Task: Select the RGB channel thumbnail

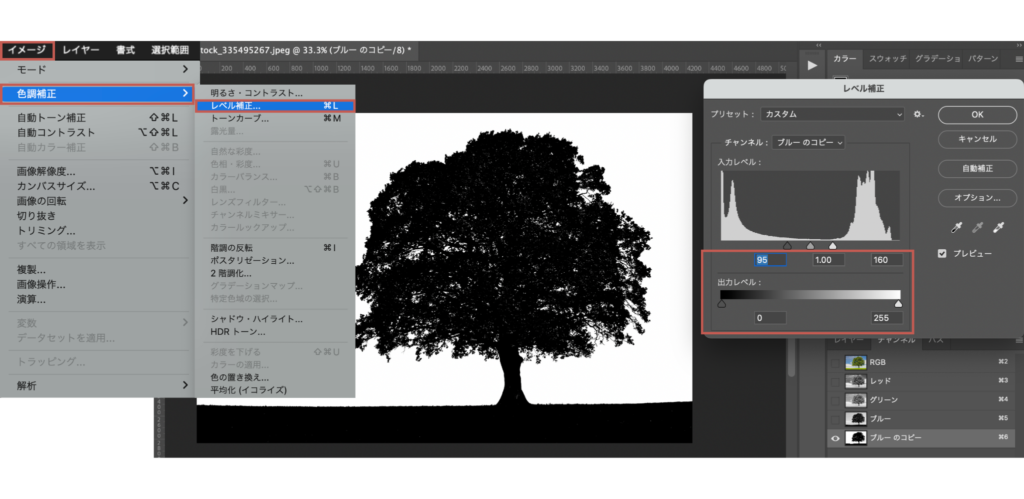Action: 856,362
